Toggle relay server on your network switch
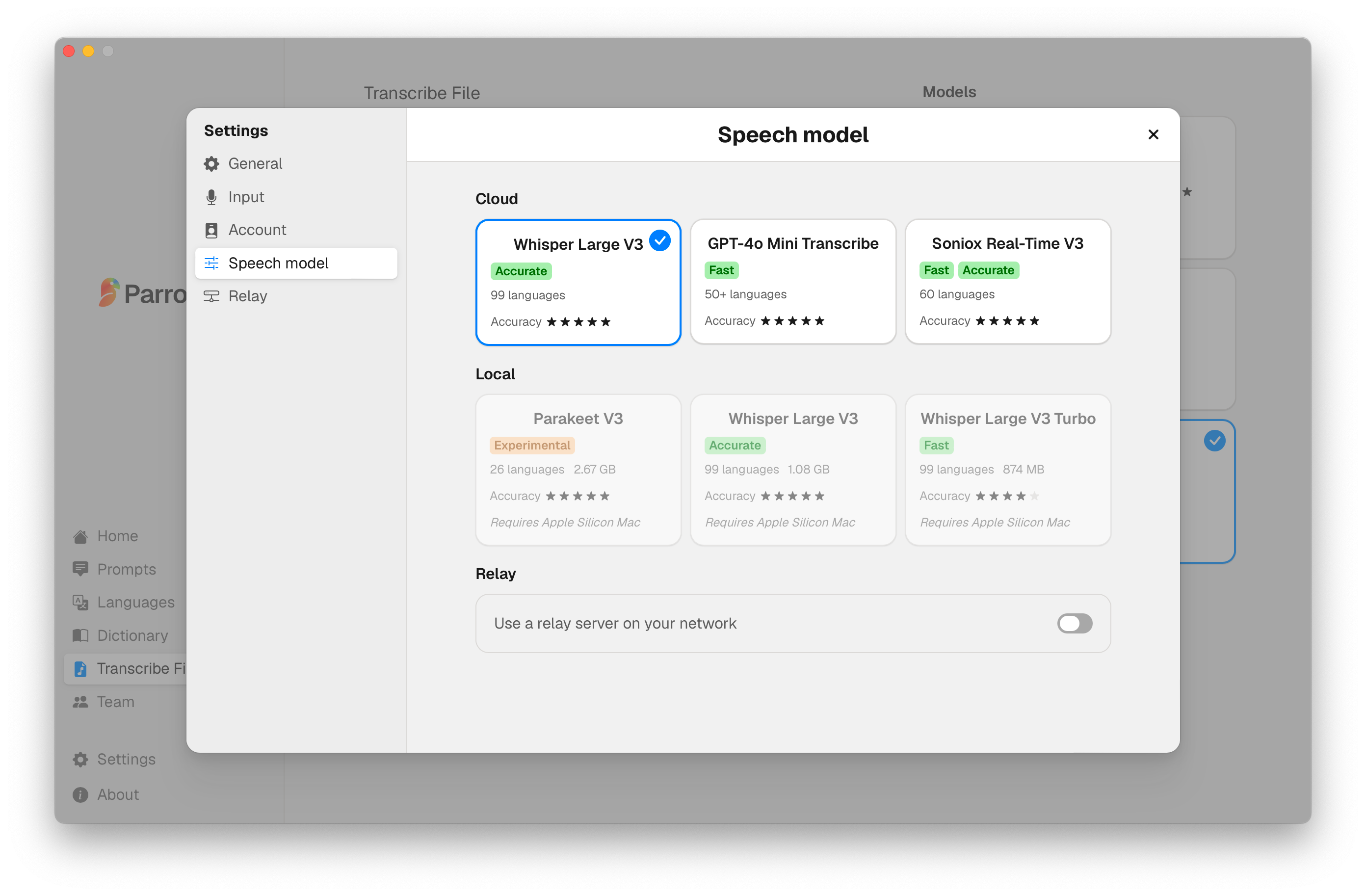Viewport: 1366px width, 896px height. [1075, 623]
